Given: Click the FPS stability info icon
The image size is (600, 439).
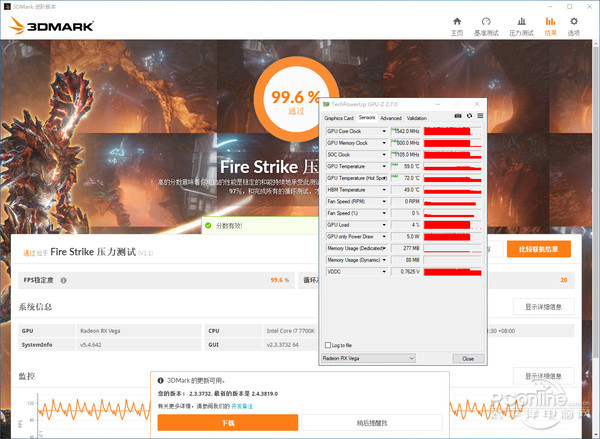Looking at the screenshot, I should (64, 281).
